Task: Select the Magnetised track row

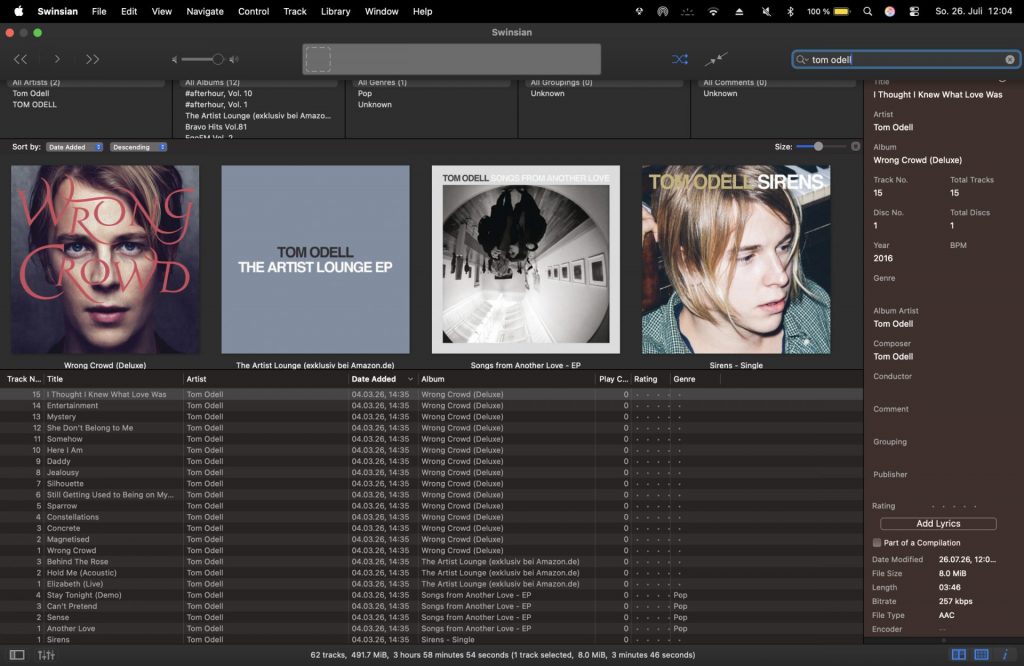Action: point(431,539)
